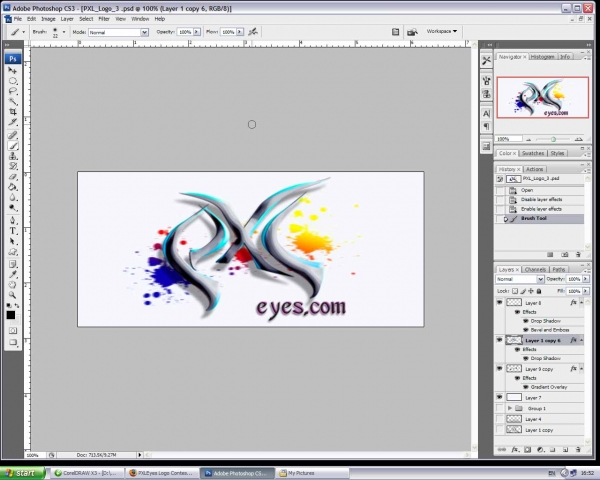Show Layer 4 visibility box
600x480 pixels.
pos(499,419)
